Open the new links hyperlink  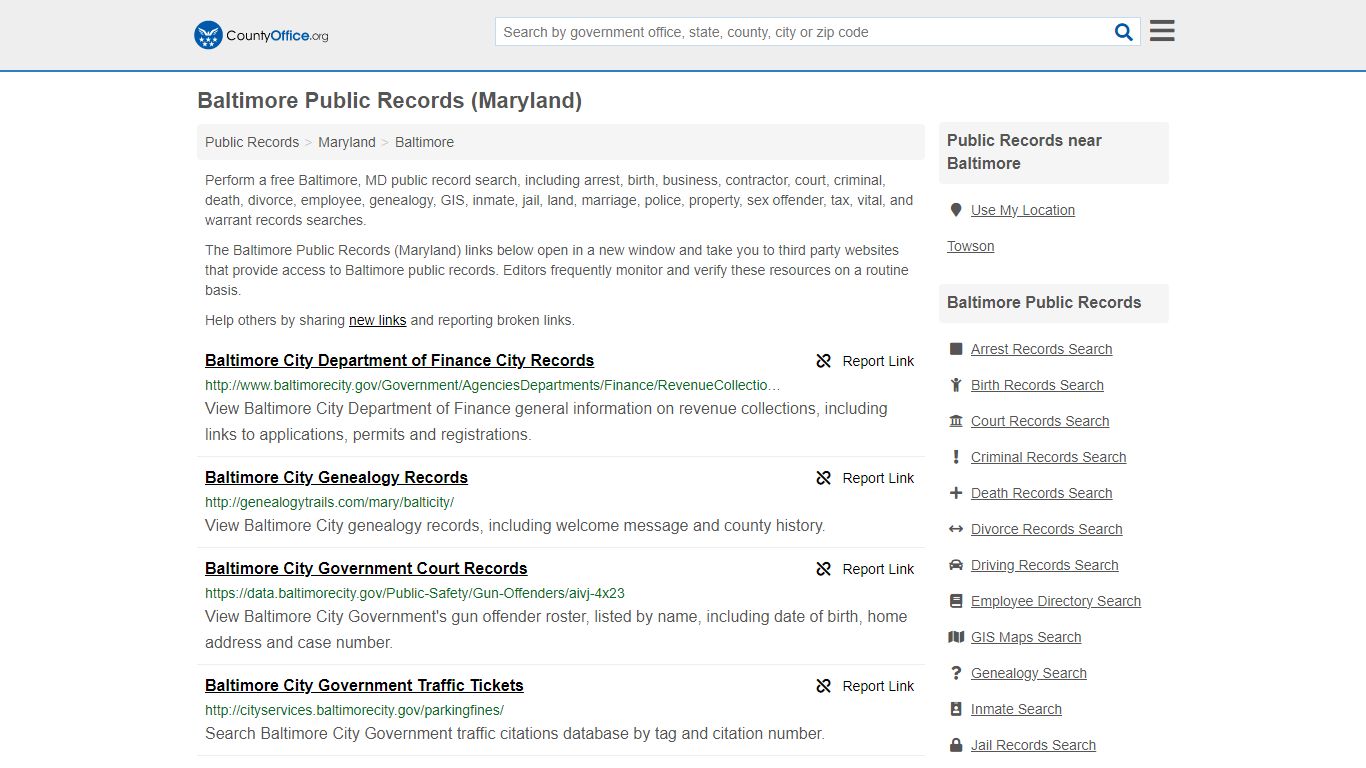(377, 320)
